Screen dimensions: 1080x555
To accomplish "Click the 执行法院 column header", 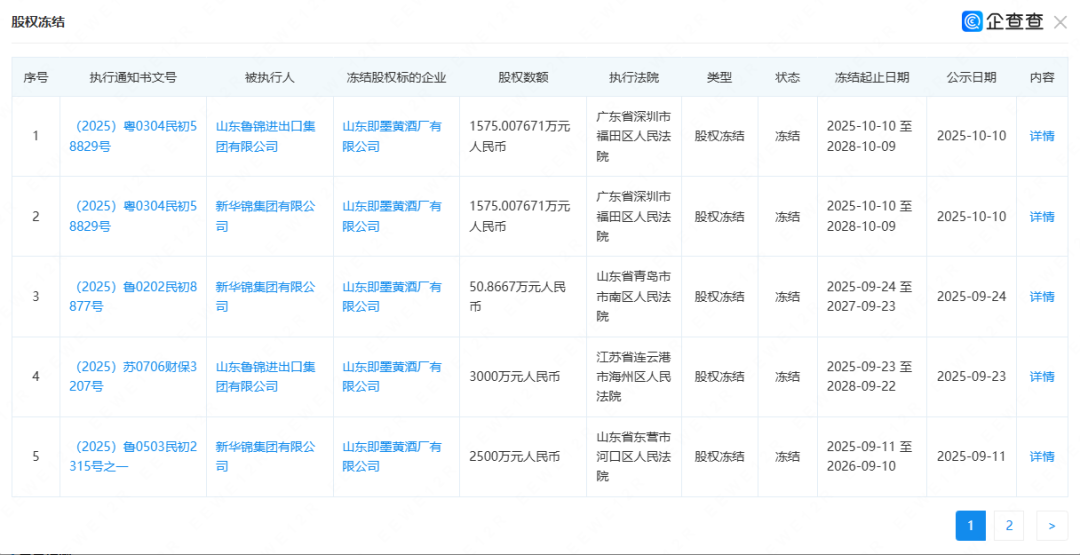I will point(634,77).
